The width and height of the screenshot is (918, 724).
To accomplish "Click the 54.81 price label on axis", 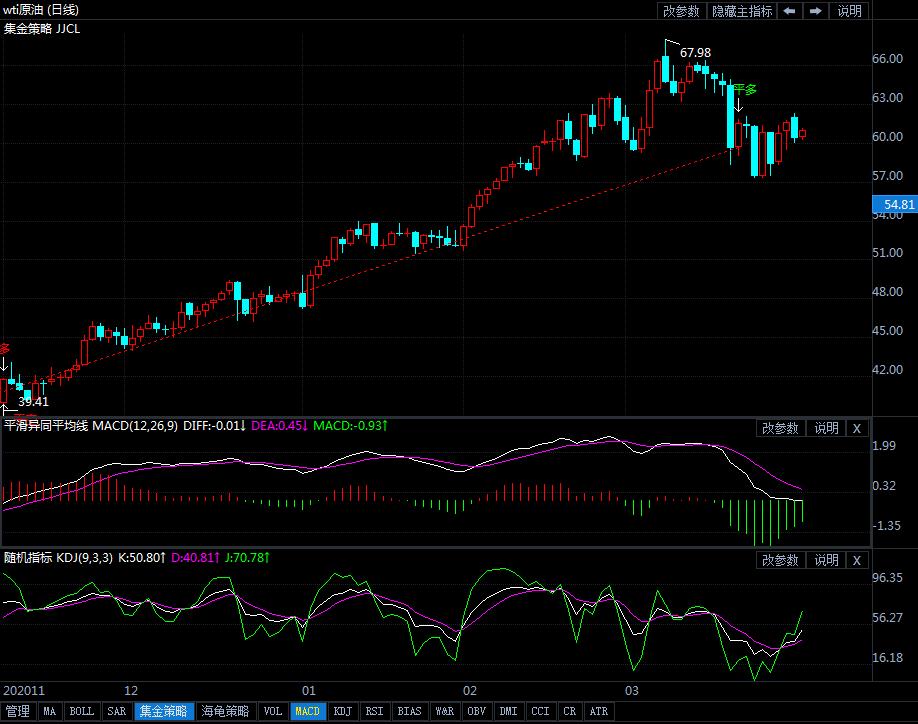I will [893, 205].
